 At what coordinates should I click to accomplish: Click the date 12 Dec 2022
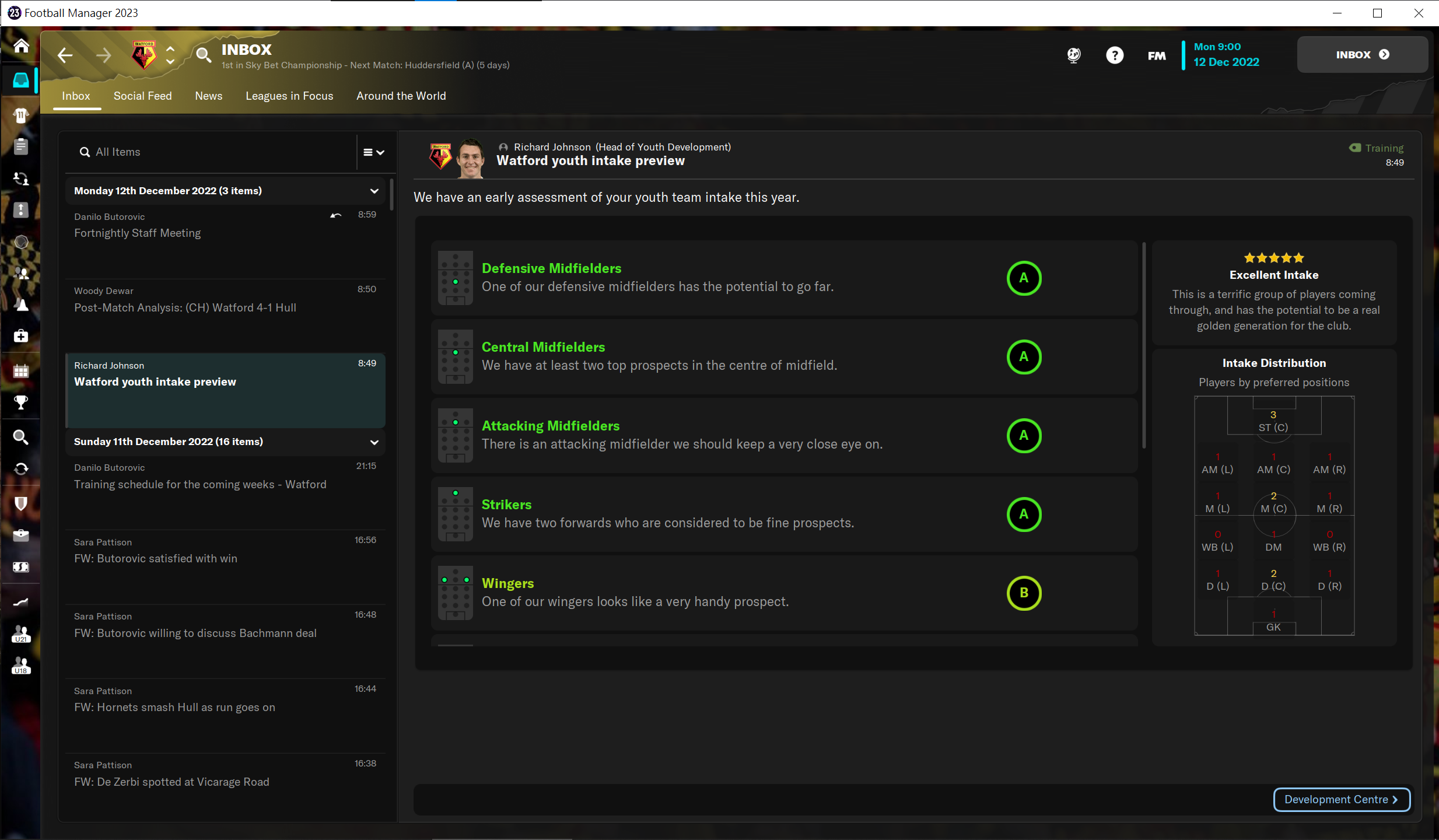point(1226,62)
